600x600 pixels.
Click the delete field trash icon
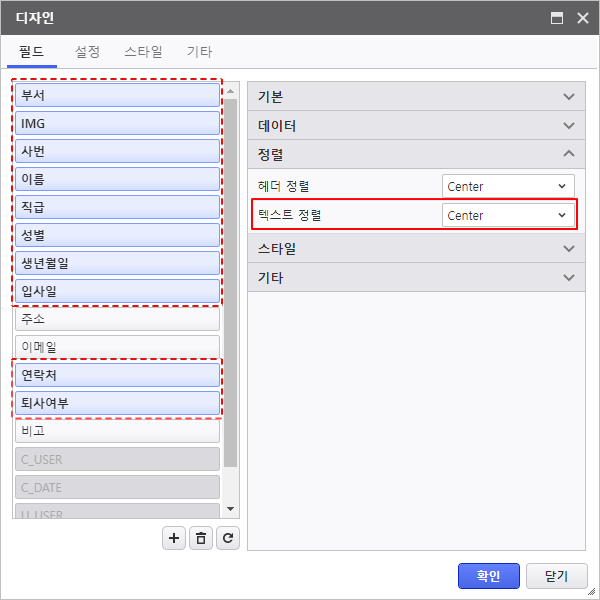click(202, 538)
